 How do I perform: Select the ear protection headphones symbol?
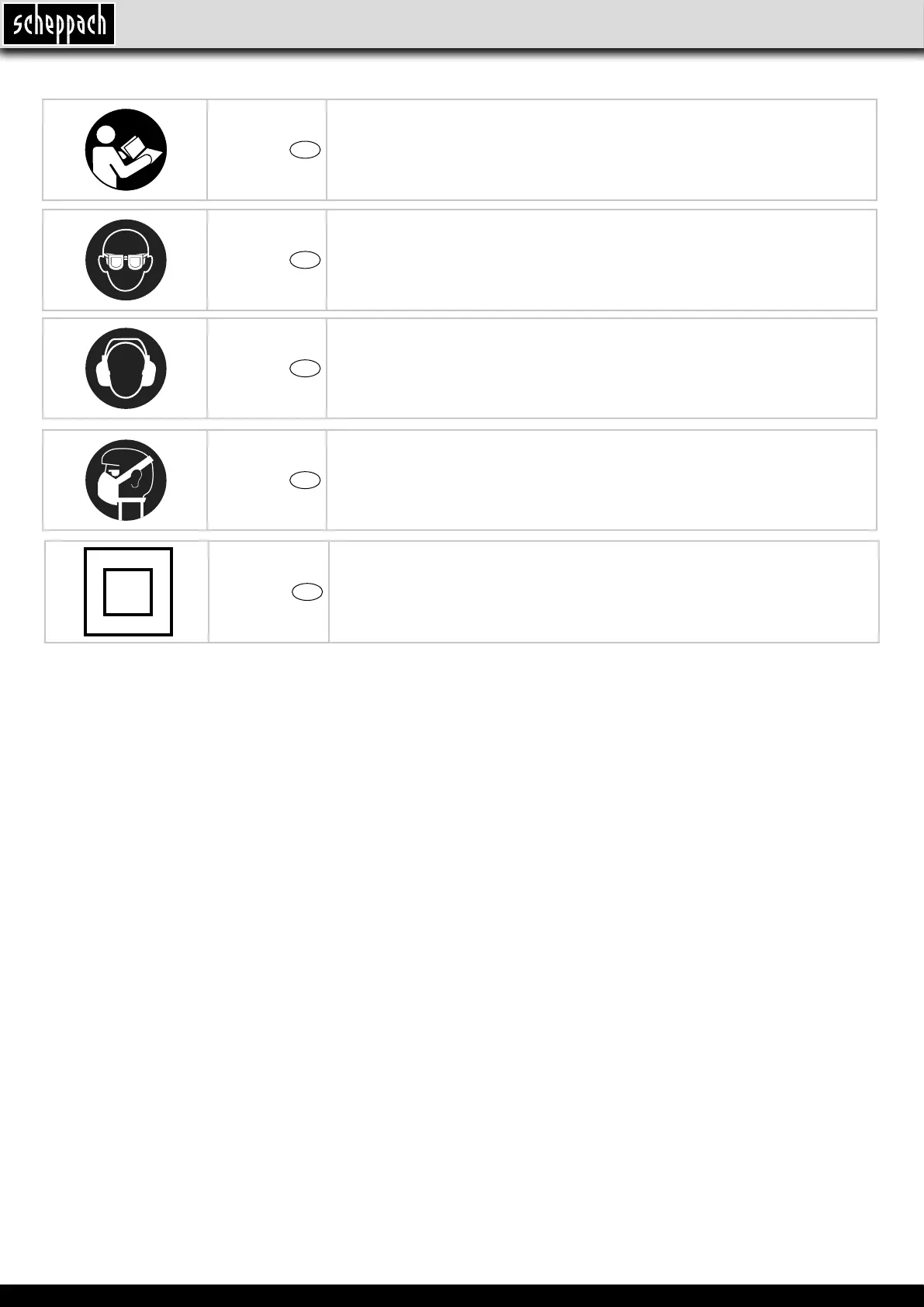[126, 369]
